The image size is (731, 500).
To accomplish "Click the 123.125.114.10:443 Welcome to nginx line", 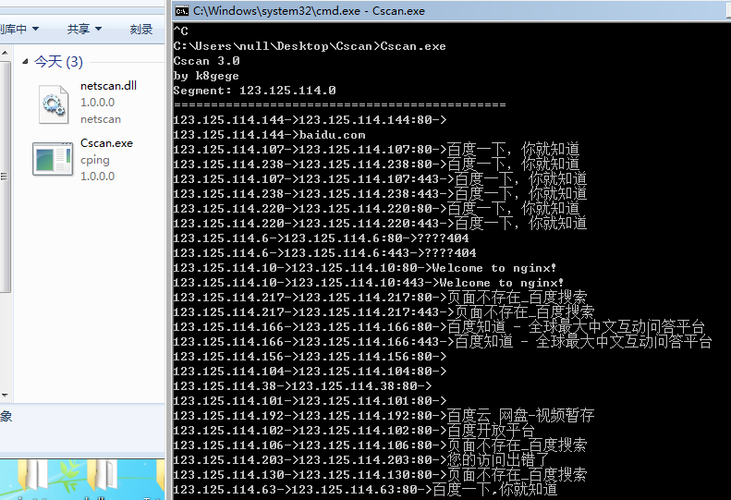I will [x=368, y=283].
